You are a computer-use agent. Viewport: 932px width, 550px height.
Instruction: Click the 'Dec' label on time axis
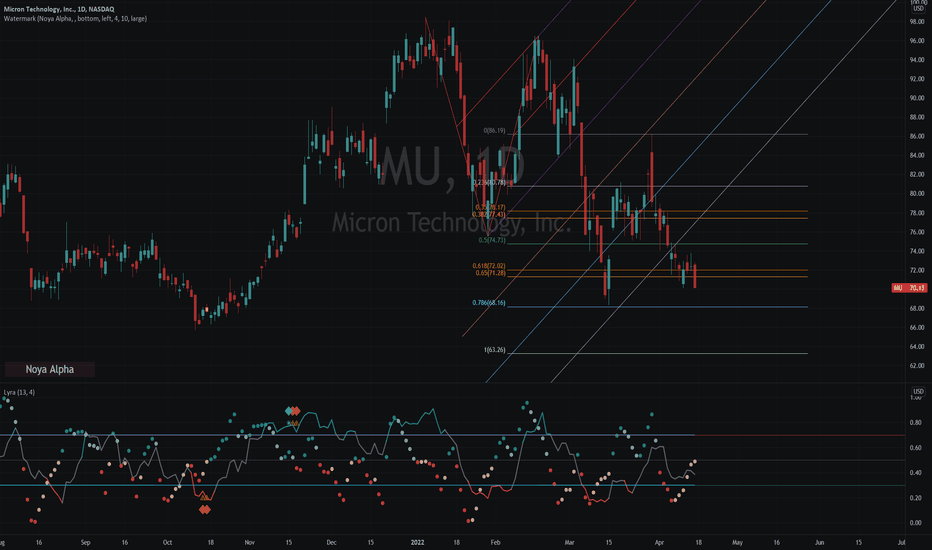tap(331, 542)
